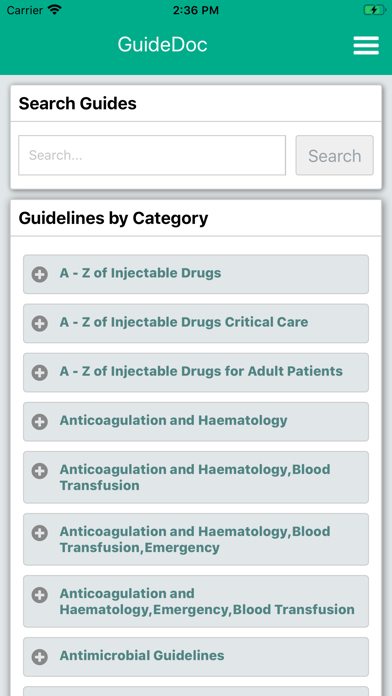Tap the Wi-Fi icon in status bar

(55, 10)
